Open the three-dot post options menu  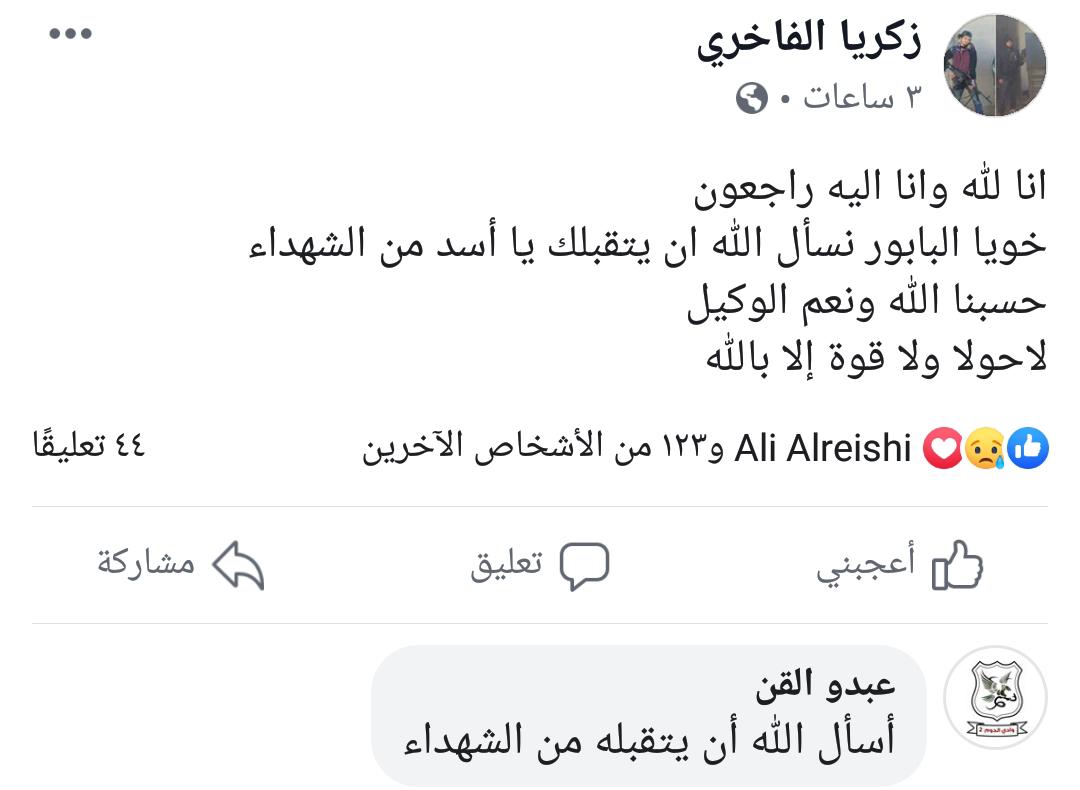point(71,34)
